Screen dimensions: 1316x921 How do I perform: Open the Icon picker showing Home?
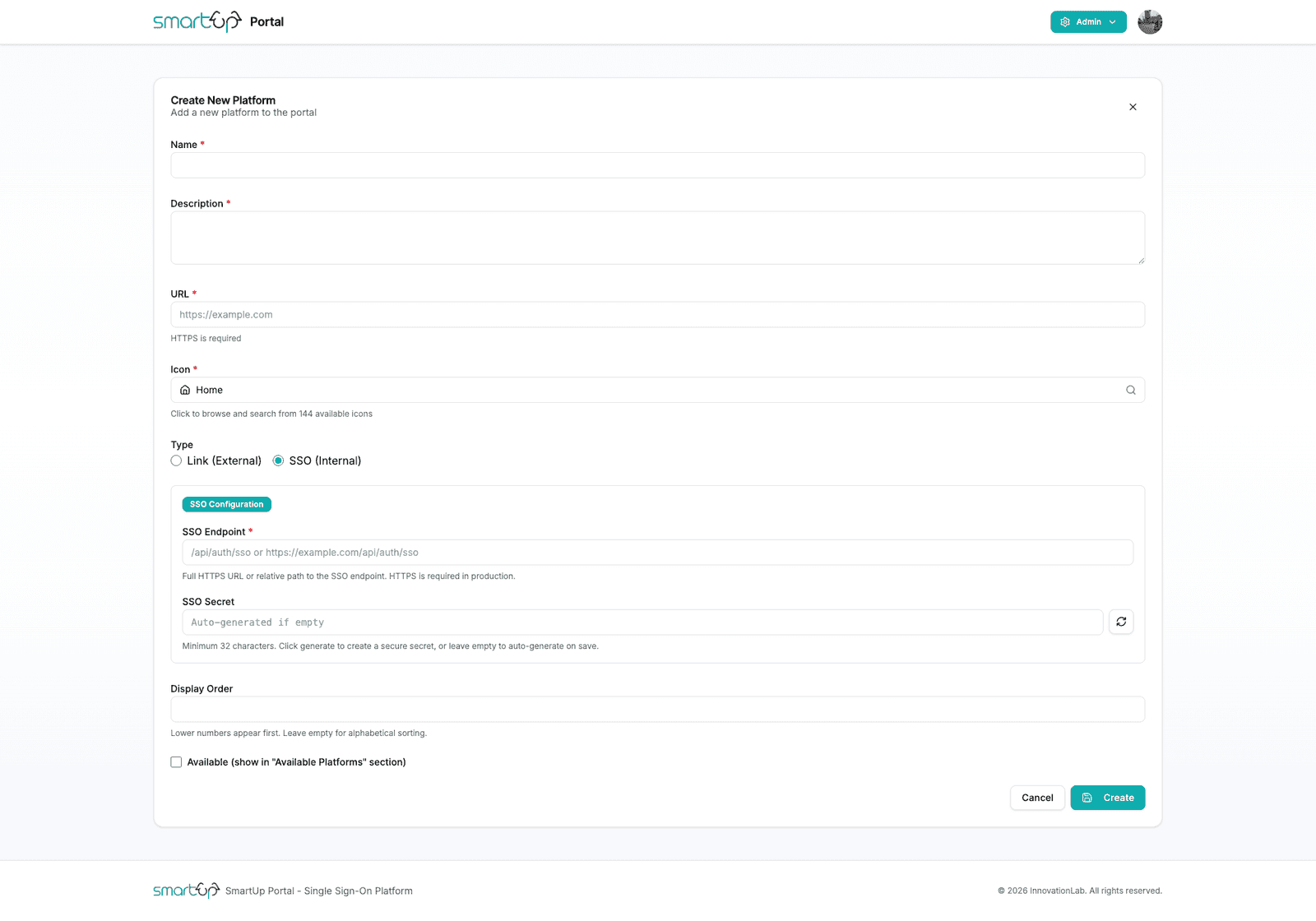tap(657, 390)
